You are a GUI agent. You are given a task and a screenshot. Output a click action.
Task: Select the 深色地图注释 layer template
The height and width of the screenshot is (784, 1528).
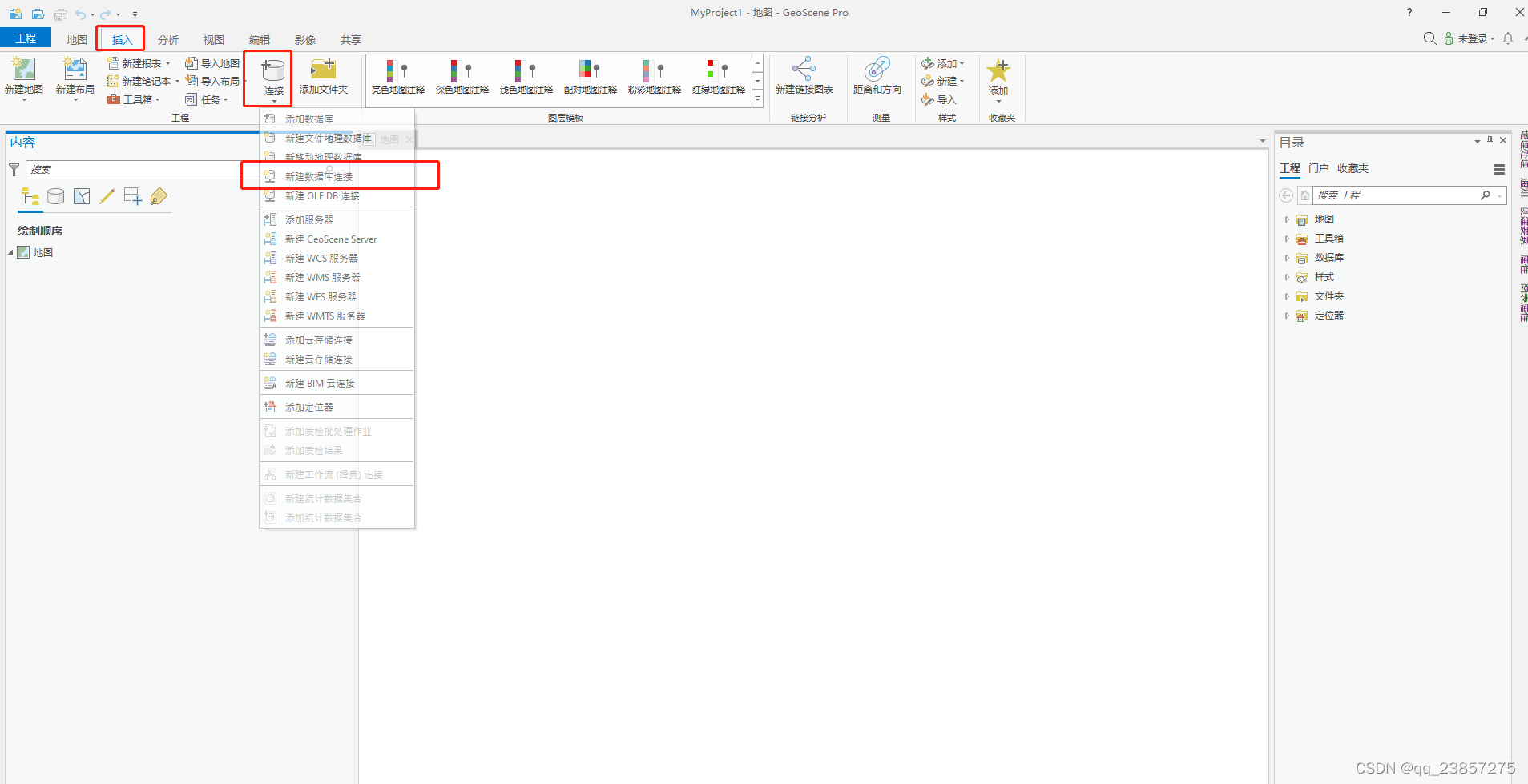(462, 77)
